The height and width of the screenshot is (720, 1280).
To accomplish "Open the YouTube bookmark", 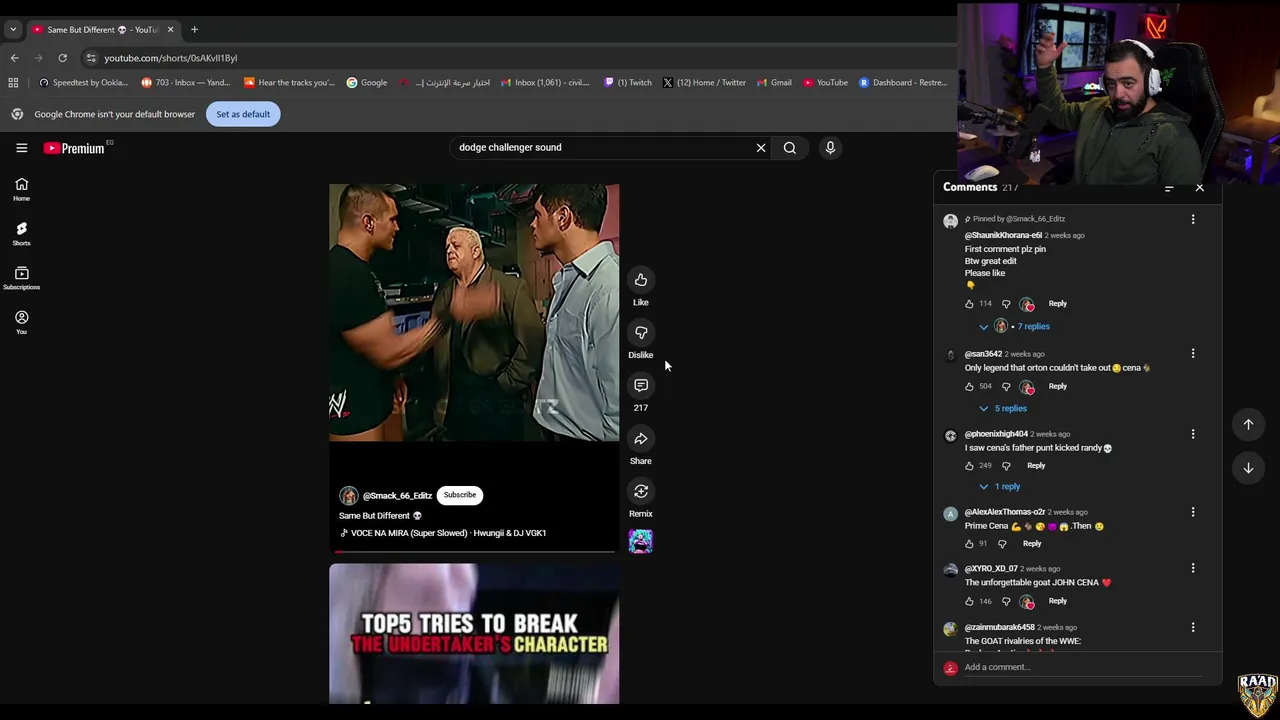I will coord(825,83).
